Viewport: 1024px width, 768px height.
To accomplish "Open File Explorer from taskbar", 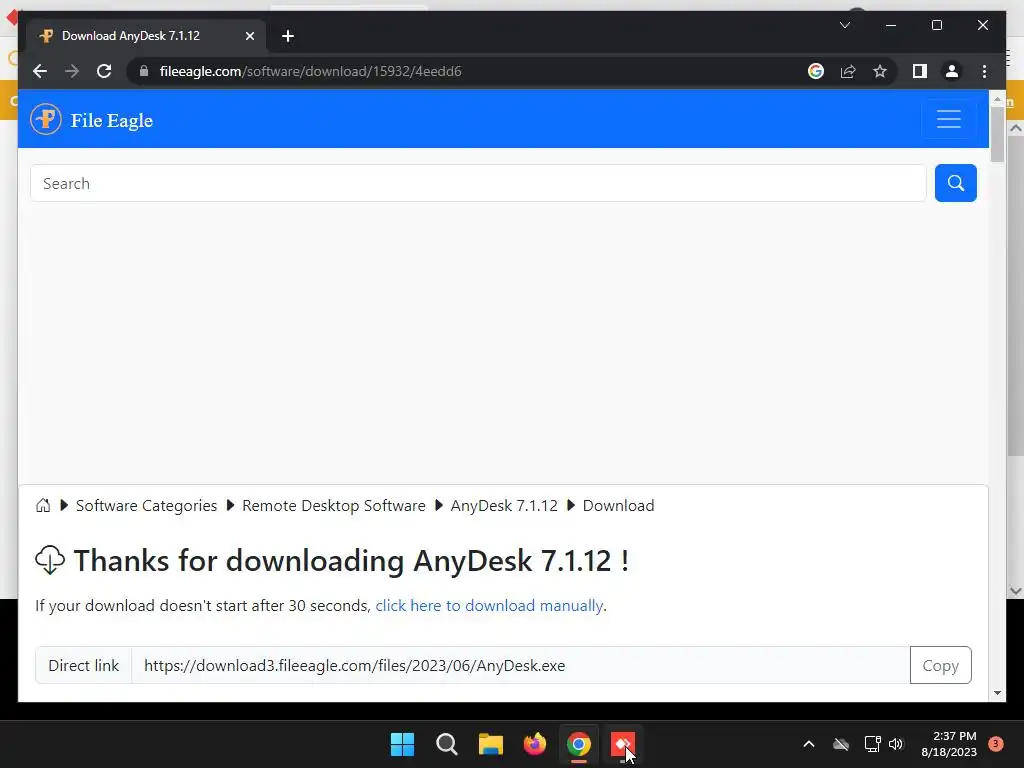I will pyautogui.click(x=490, y=744).
